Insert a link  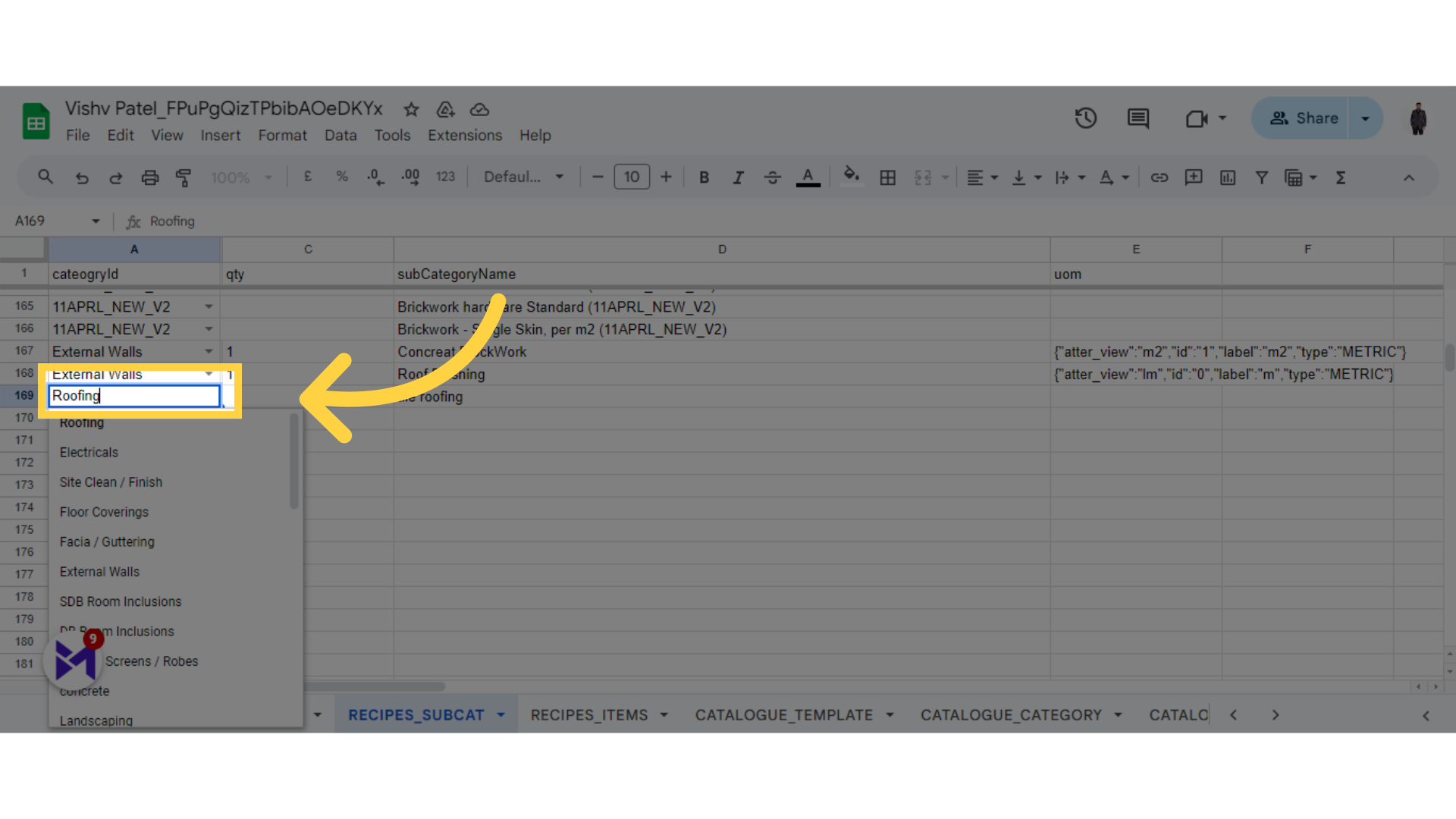point(1159,177)
